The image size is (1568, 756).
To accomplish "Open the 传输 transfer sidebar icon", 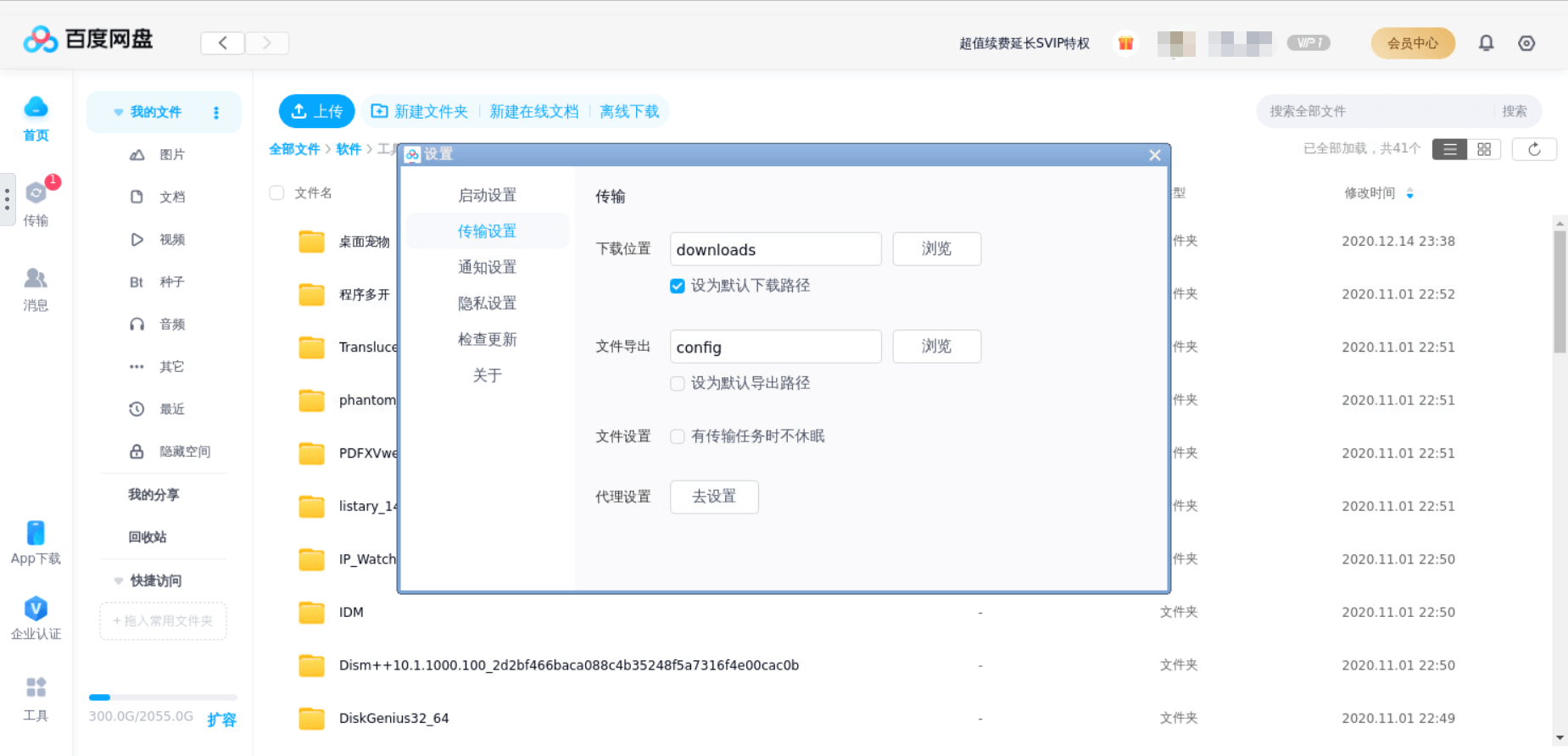I will (x=36, y=203).
